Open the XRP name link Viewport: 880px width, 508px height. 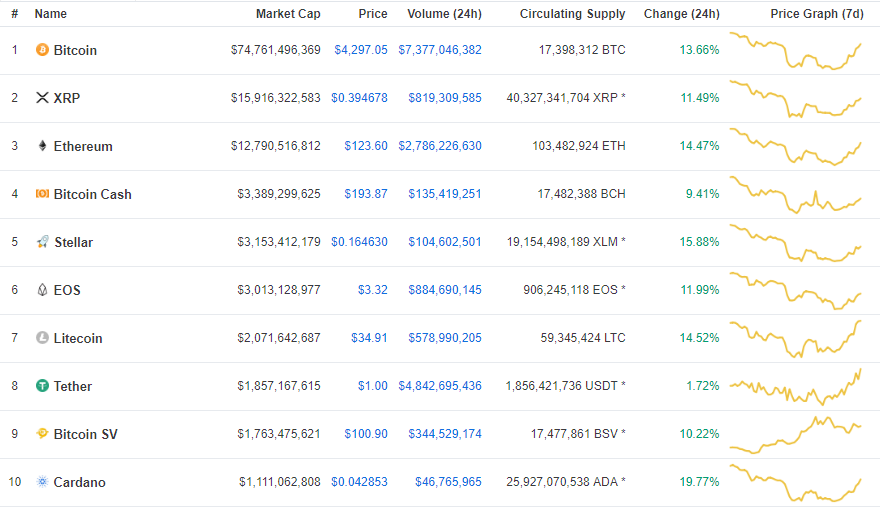(x=67, y=98)
